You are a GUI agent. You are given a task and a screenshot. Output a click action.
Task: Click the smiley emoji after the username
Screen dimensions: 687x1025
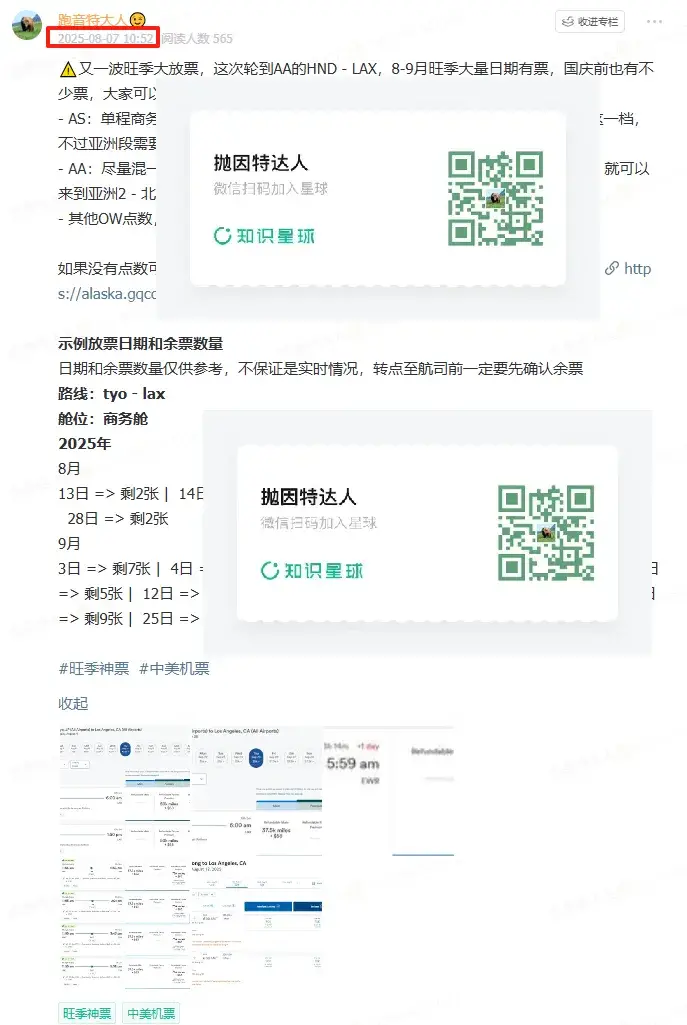coord(137,20)
